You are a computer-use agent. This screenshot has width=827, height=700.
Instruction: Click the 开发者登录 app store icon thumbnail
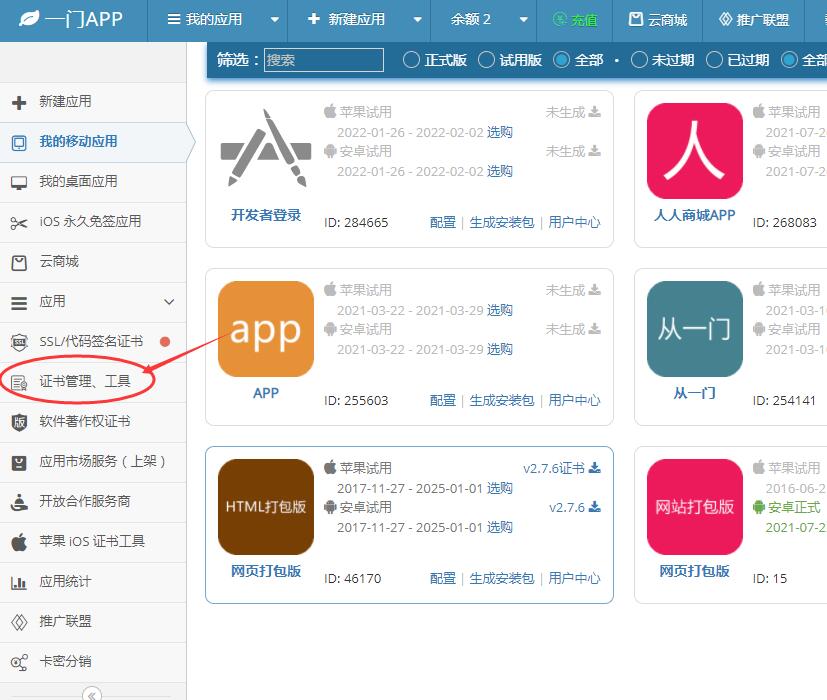[x=266, y=149]
